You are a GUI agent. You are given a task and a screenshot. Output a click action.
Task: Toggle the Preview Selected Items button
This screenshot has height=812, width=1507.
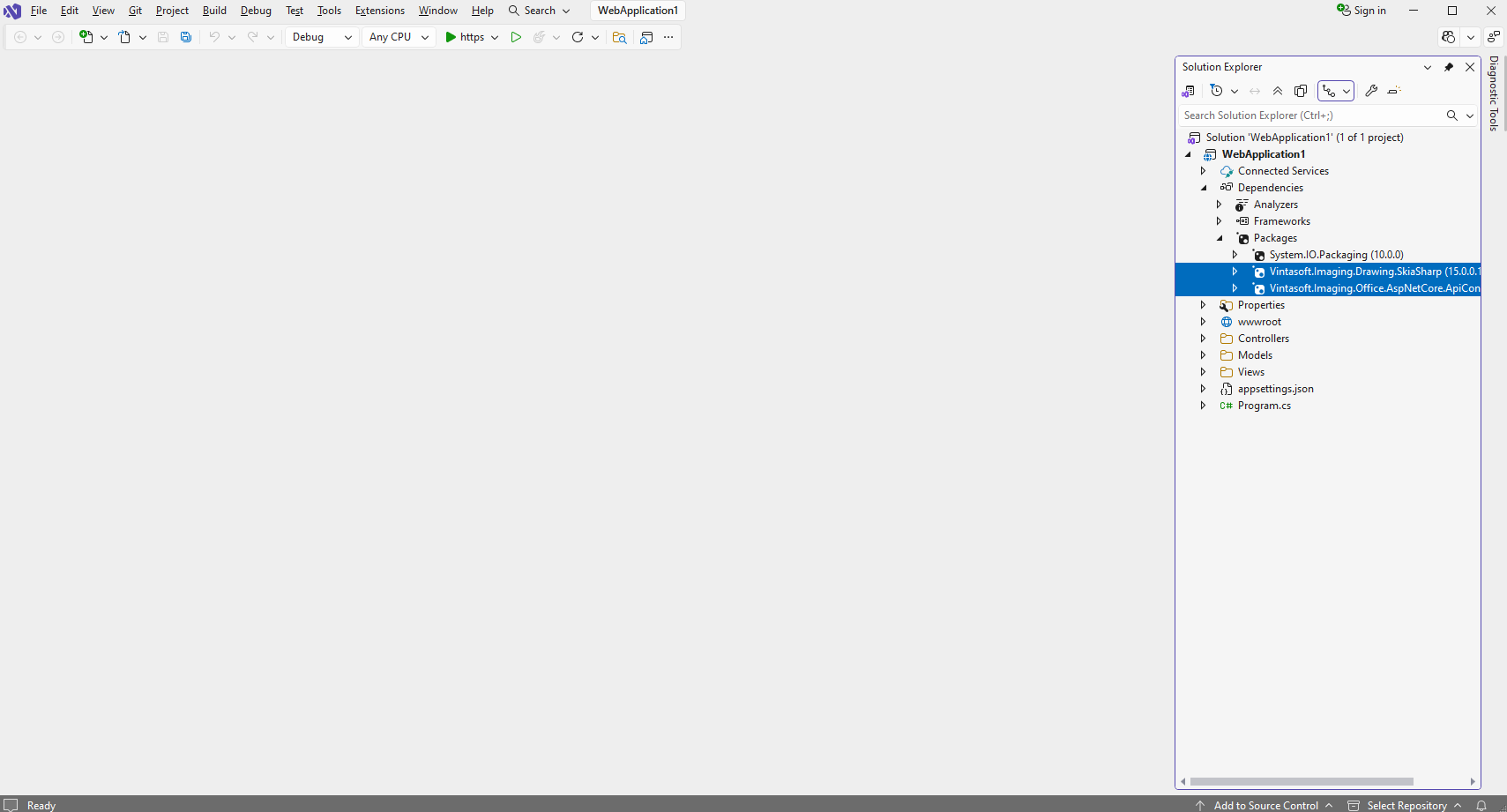coord(1394,91)
